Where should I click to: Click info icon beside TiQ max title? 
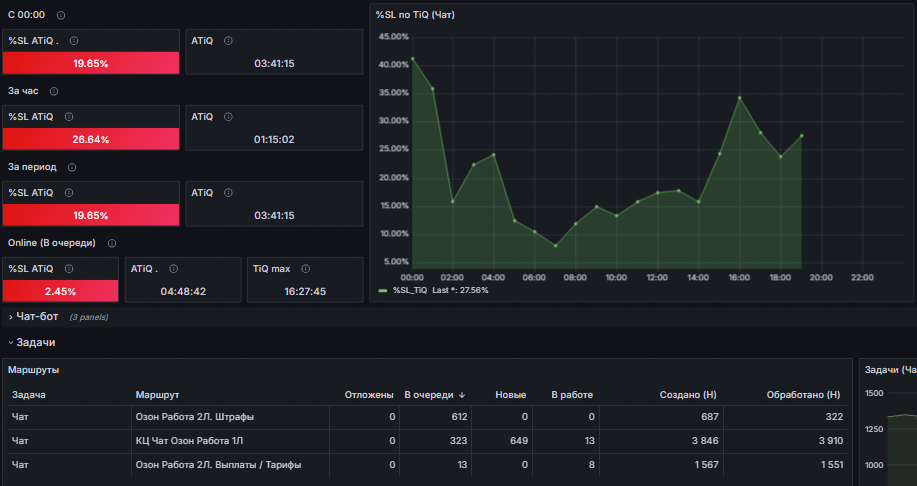point(305,269)
